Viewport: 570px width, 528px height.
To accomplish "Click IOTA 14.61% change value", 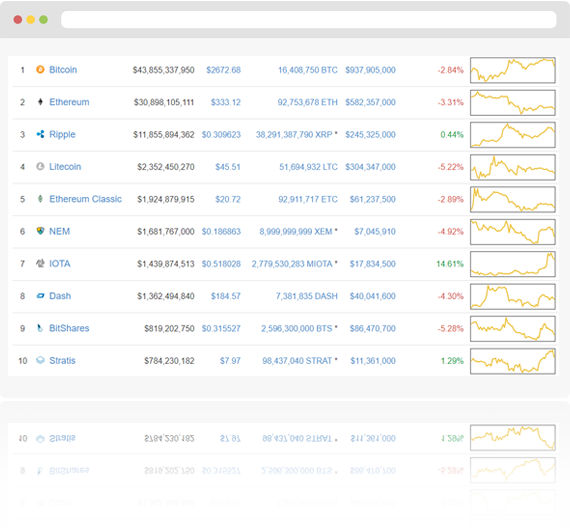I will pyautogui.click(x=450, y=264).
